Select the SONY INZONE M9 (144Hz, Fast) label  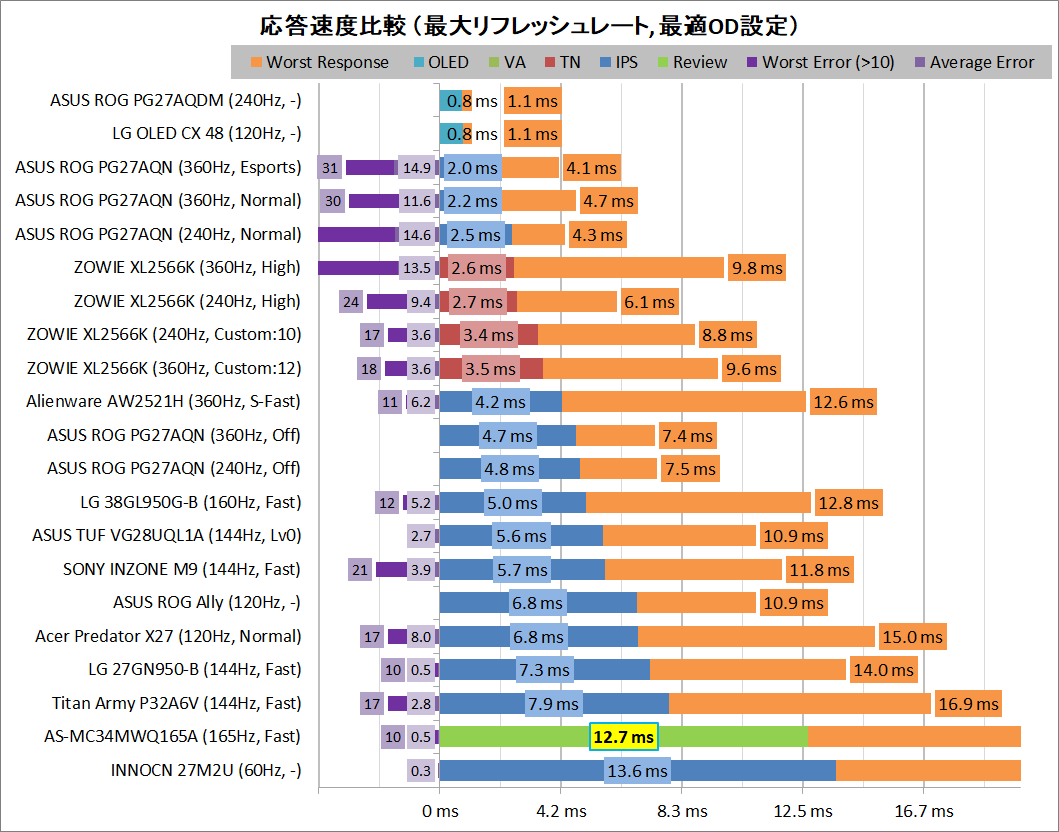(182, 569)
